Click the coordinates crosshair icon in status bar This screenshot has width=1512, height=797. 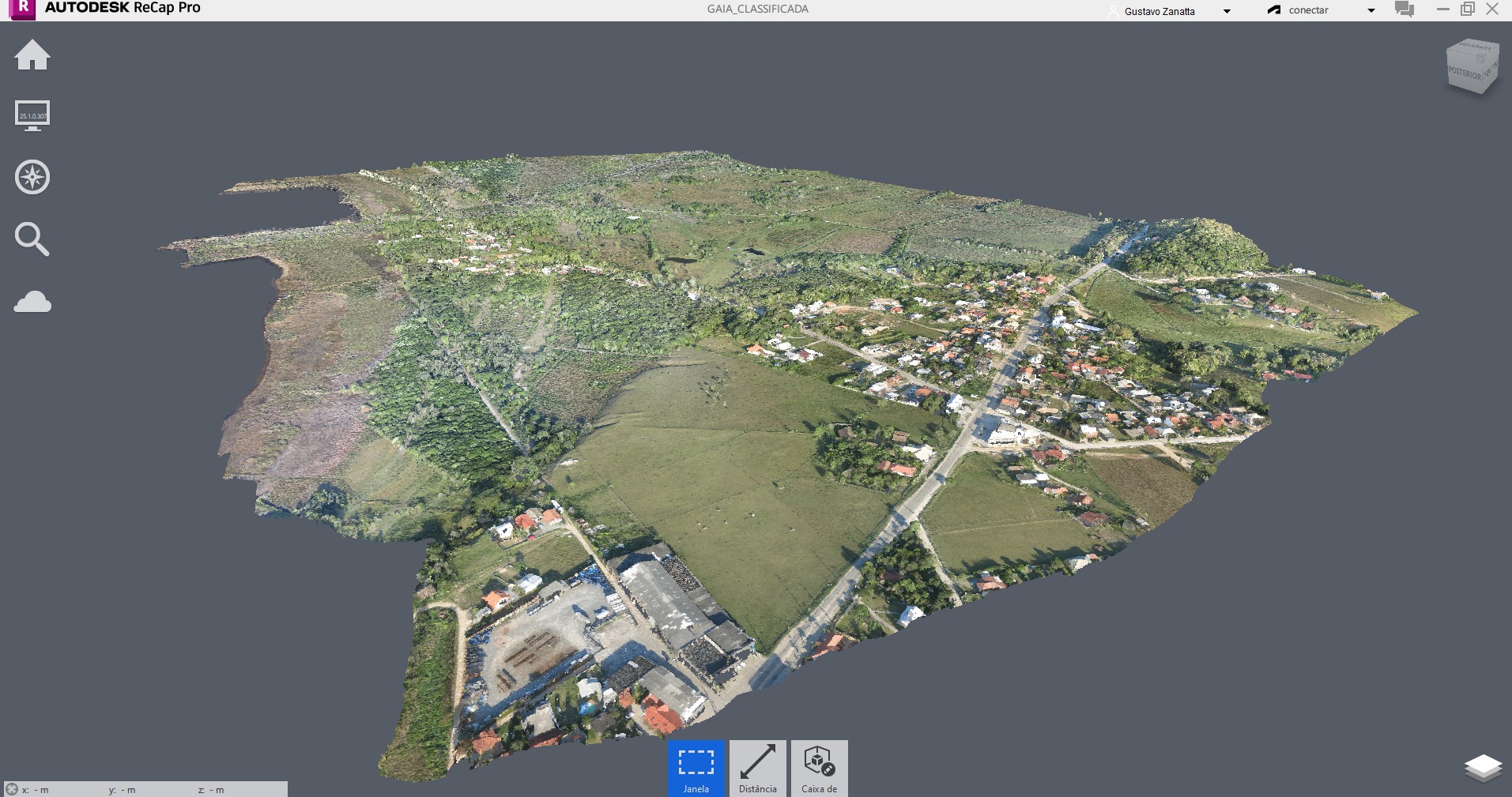point(12,789)
